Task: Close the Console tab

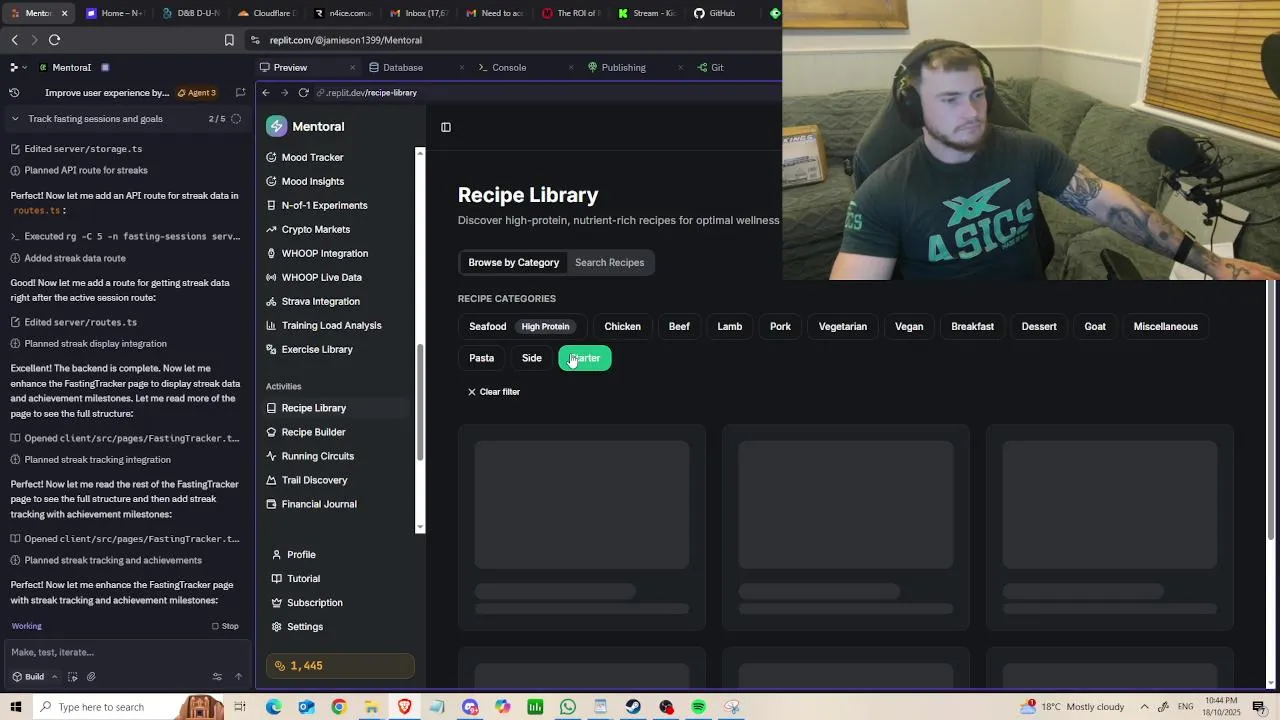Action: tap(571, 68)
